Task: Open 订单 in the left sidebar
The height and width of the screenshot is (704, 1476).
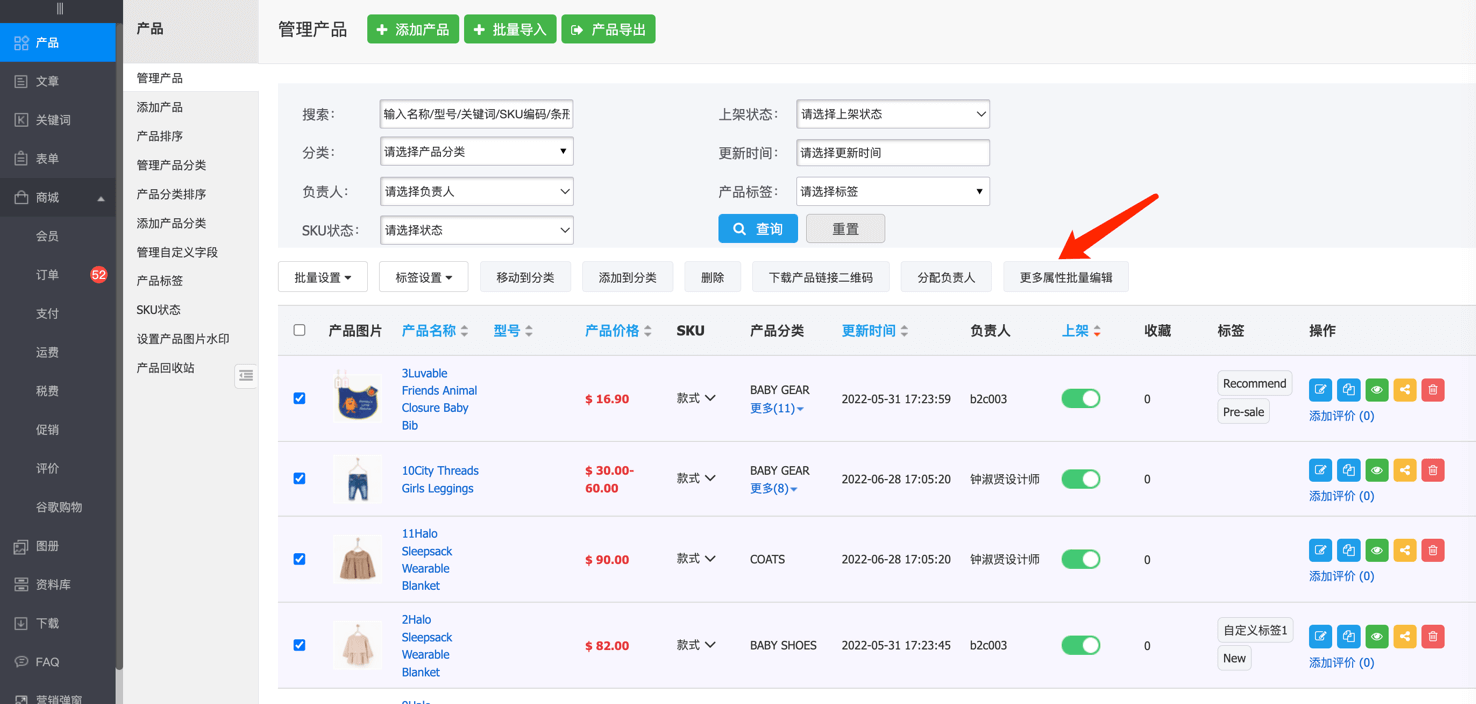Action: coord(47,275)
